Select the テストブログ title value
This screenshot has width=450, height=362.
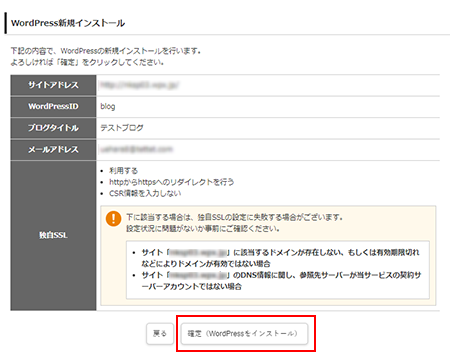(122, 128)
